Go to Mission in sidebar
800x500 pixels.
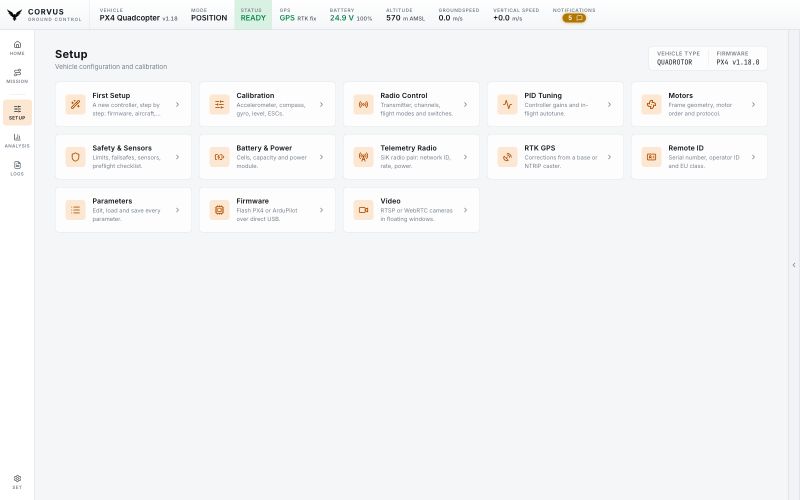17,76
